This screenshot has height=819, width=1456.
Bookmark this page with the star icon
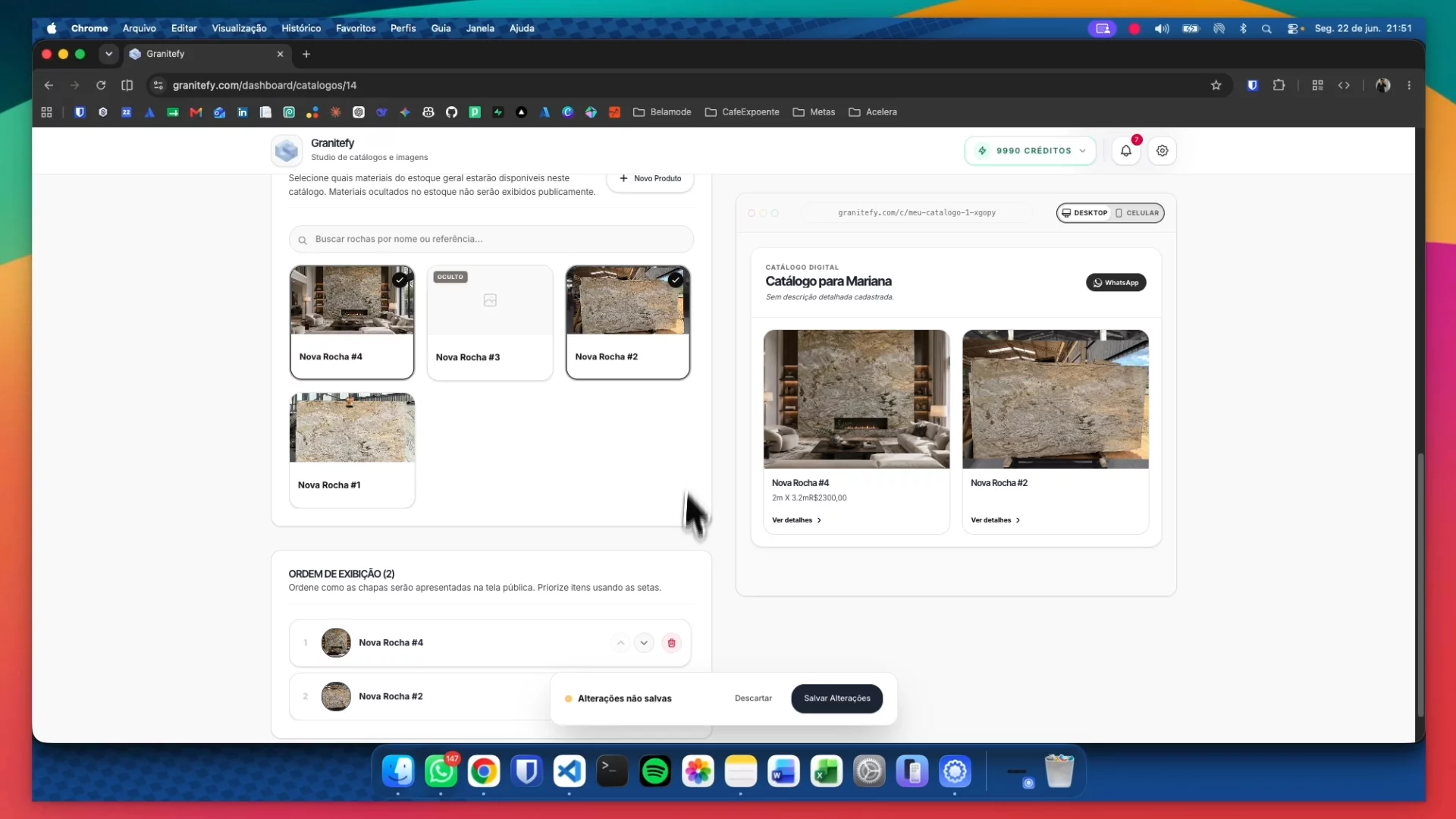[x=1216, y=86]
